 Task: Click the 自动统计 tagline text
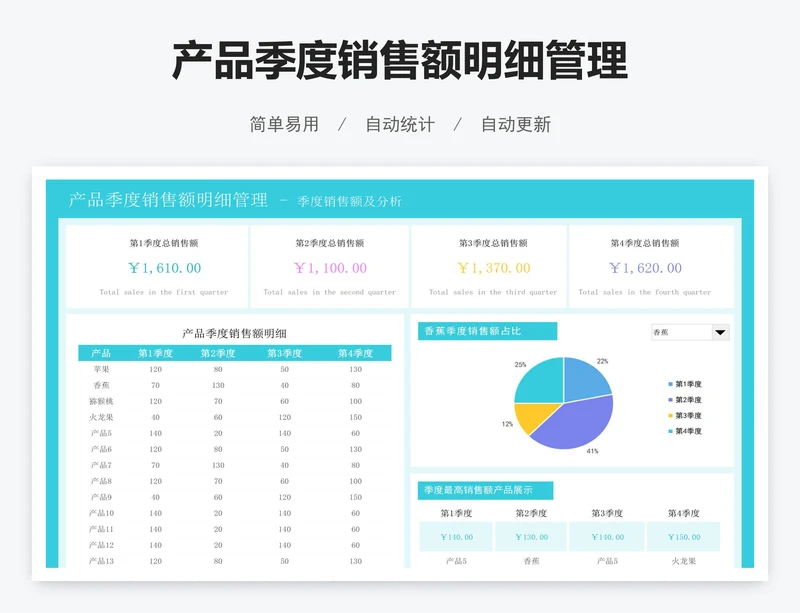[x=400, y=125]
